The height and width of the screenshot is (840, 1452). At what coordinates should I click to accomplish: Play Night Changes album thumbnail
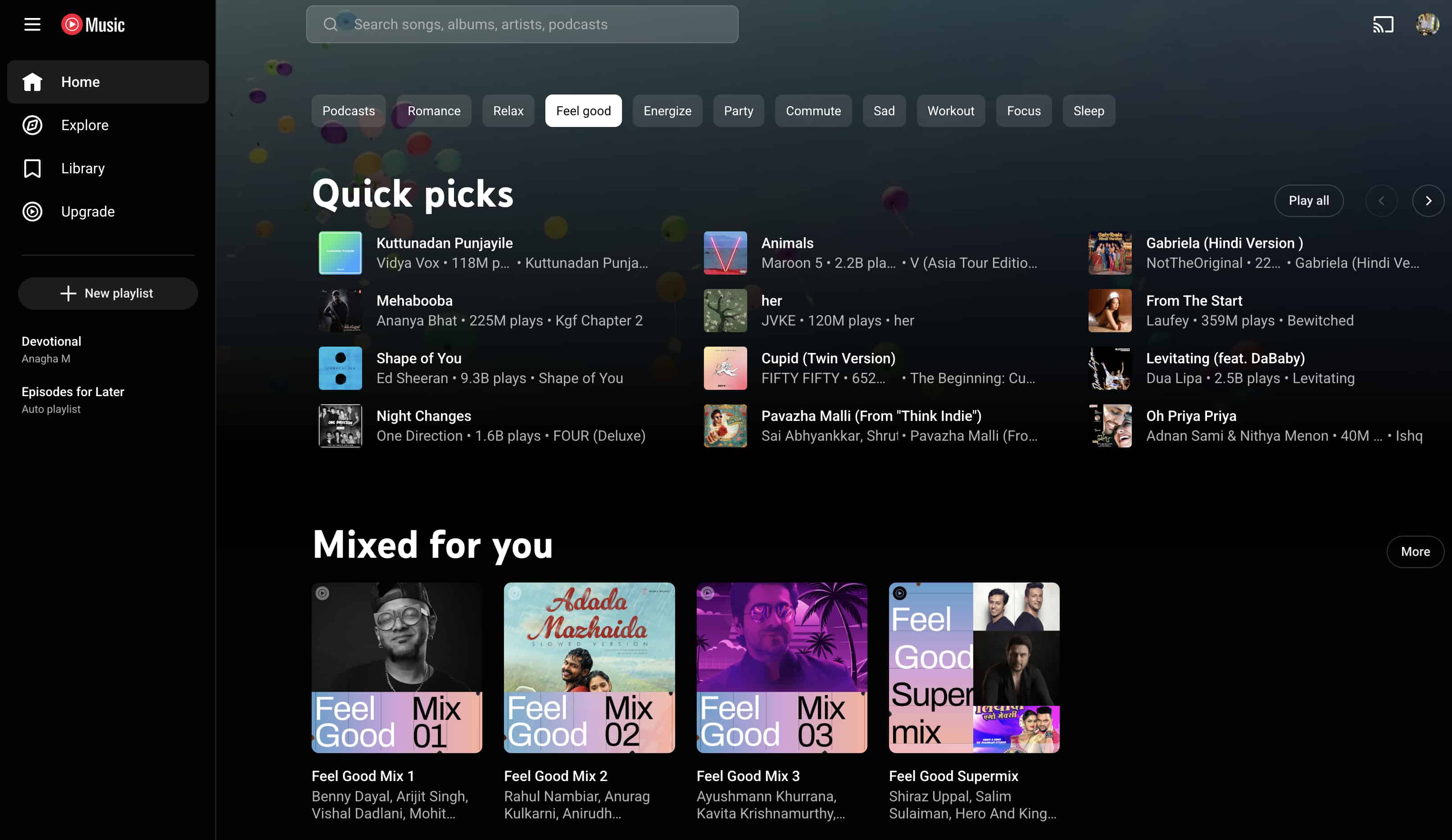pyautogui.click(x=340, y=425)
